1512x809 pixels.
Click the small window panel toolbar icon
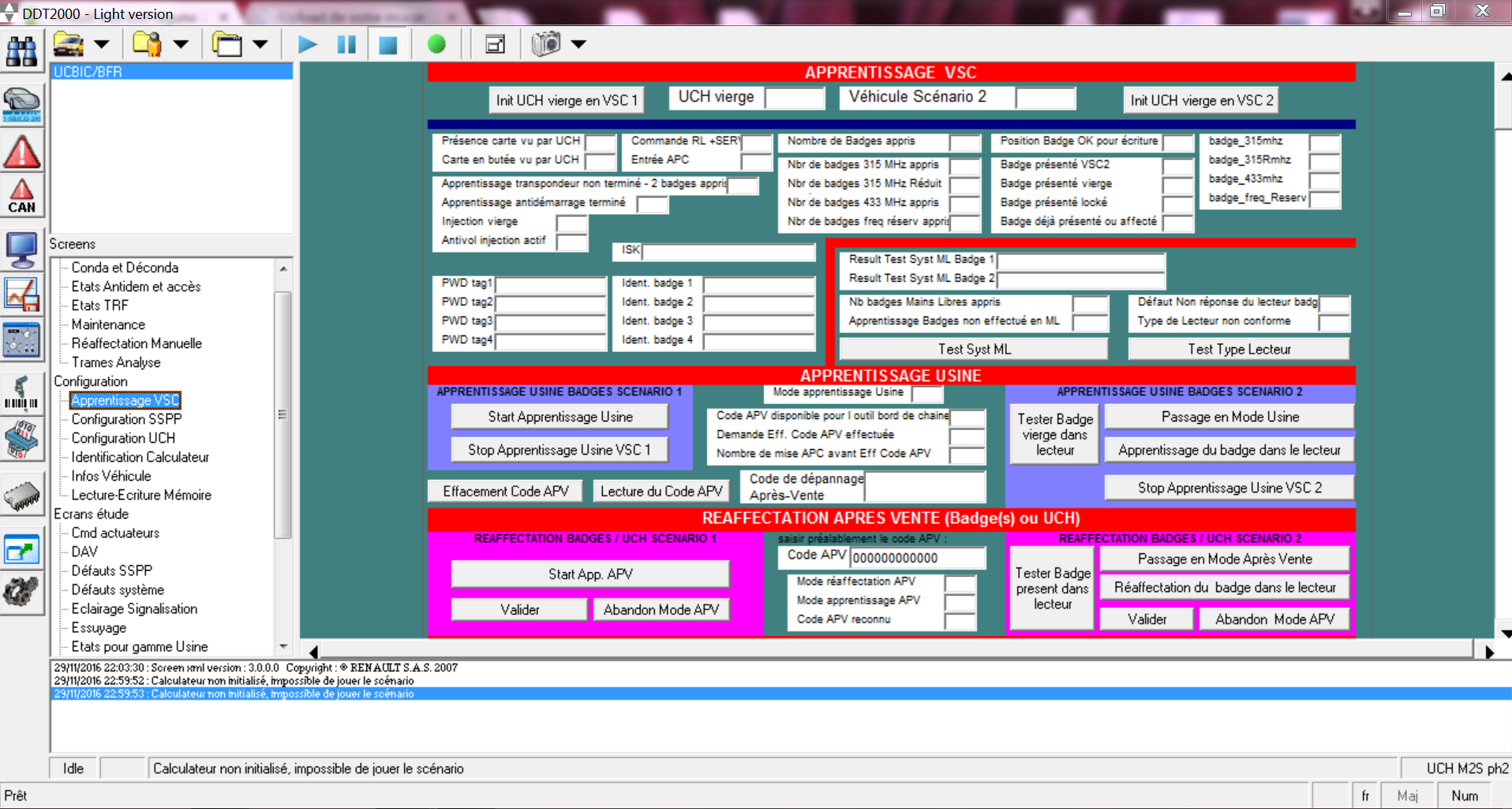[495, 45]
